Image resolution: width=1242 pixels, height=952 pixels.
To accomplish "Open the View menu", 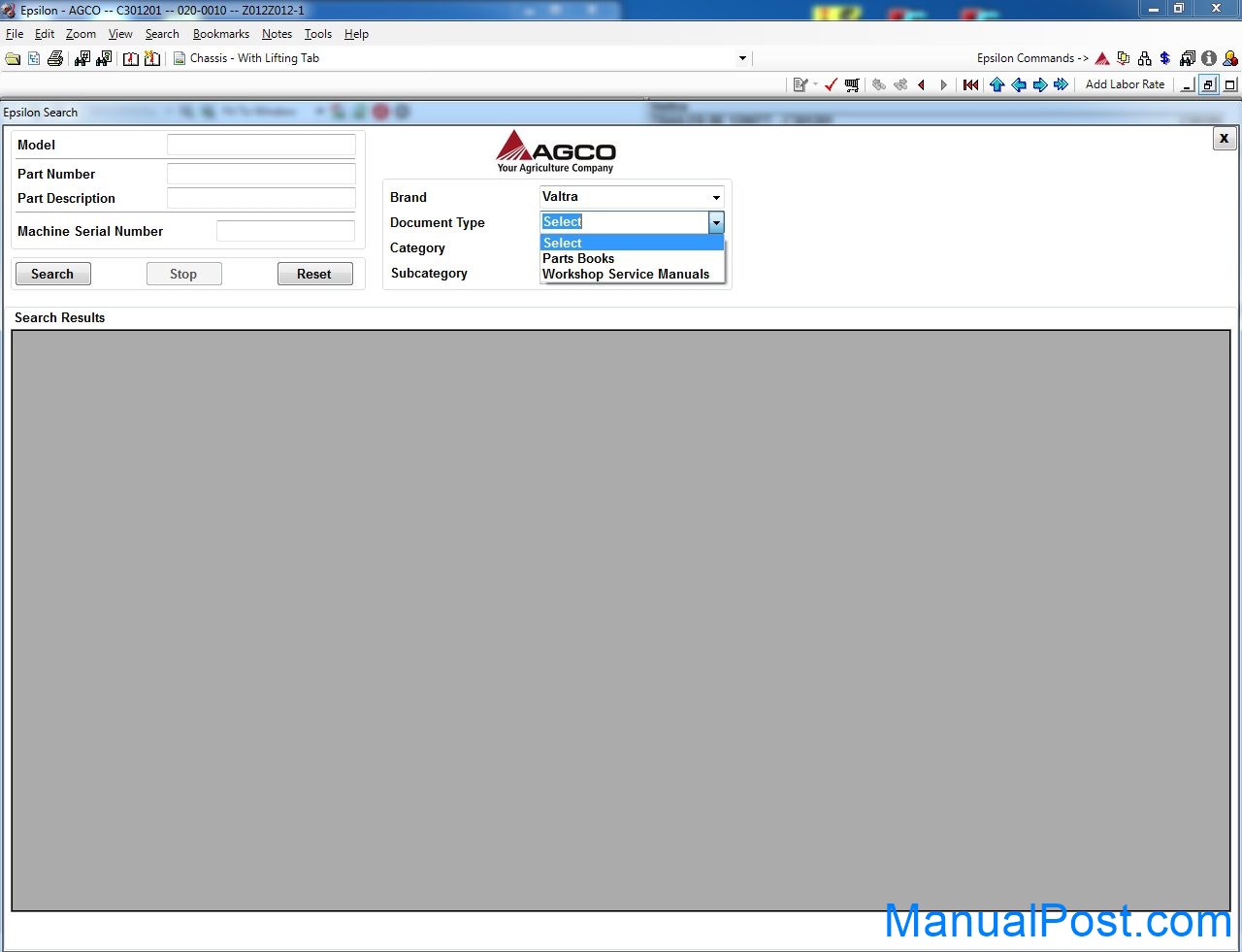I will tap(120, 34).
